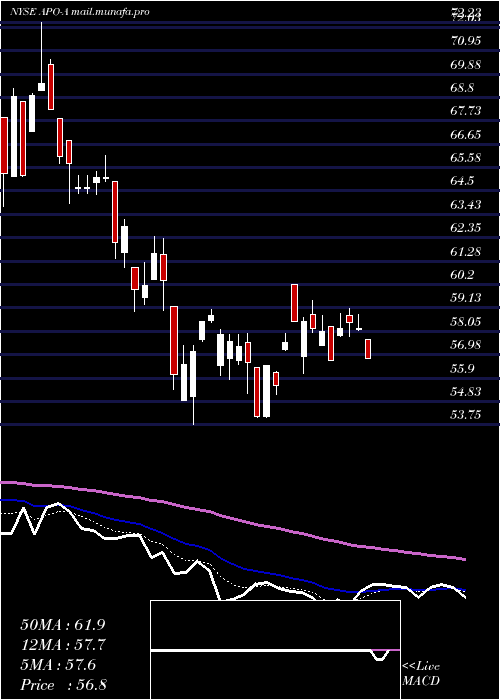Screen dimensions: 500x700
Task: Click the last red candlestick on chart
Action: click(368, 349)
